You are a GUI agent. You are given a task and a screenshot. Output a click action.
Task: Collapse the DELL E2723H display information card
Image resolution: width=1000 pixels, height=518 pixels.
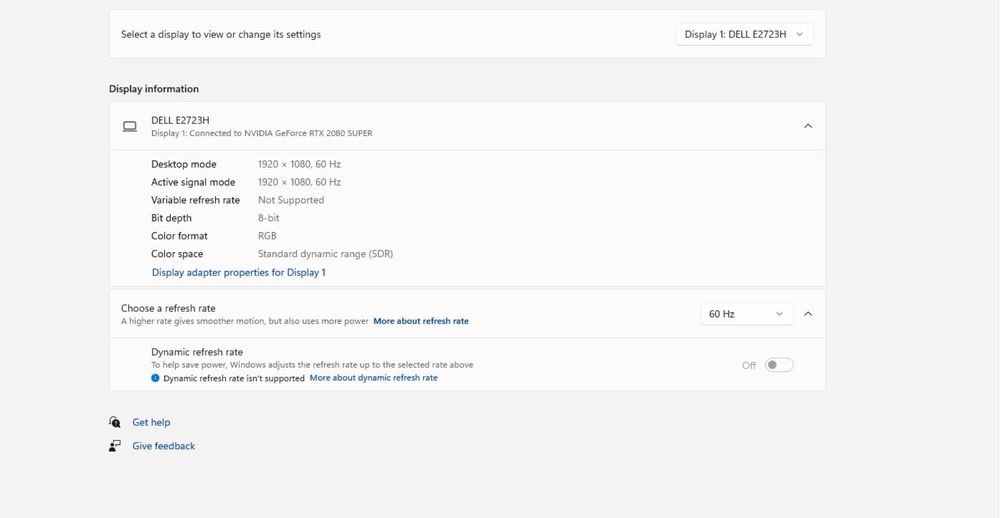808,126
